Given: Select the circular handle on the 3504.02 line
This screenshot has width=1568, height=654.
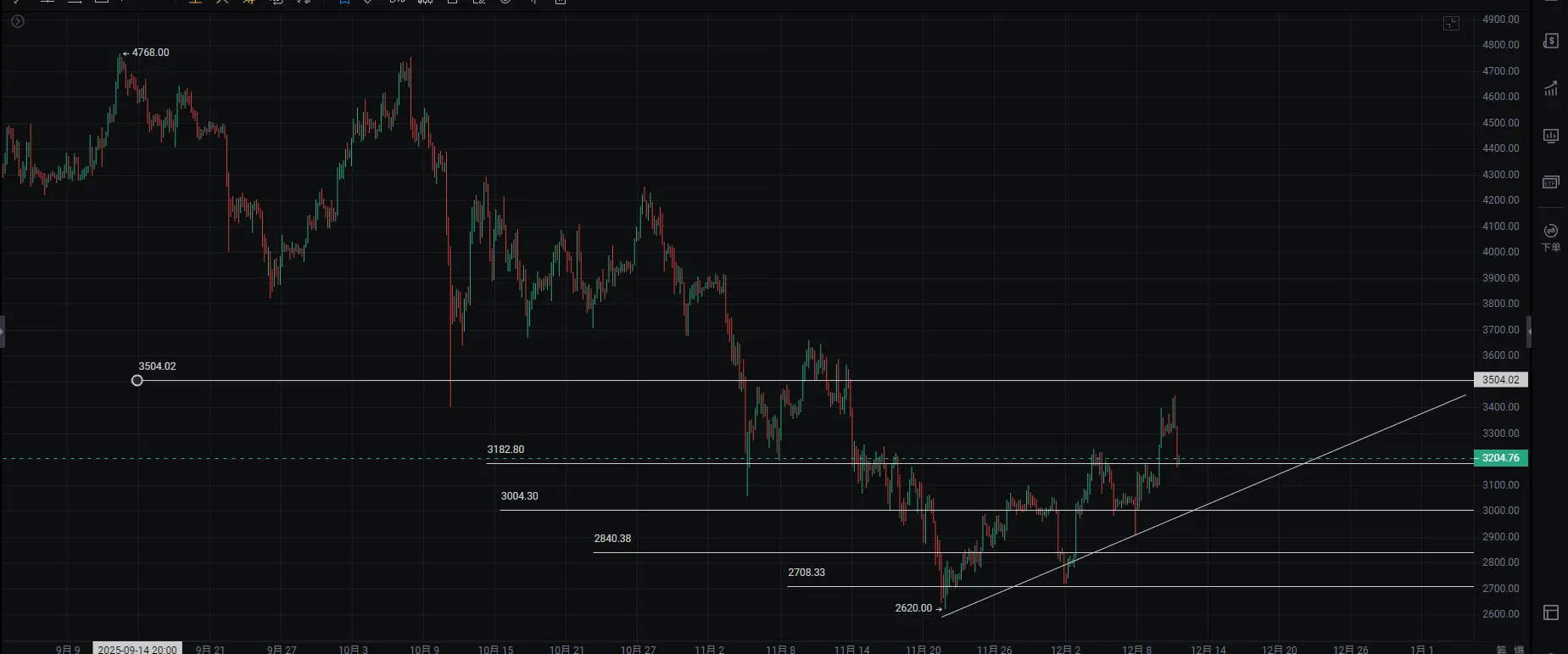Looking at the screenshot, I should [137, 381].
